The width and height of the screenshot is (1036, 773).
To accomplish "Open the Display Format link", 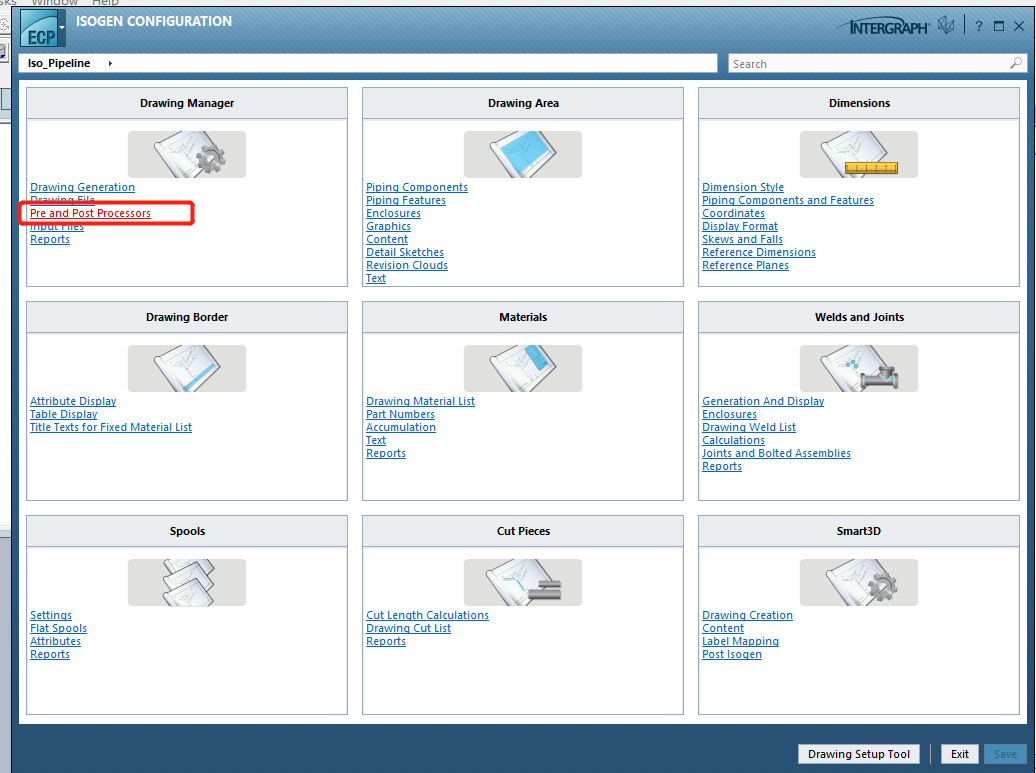I will [x=740, y=226].
